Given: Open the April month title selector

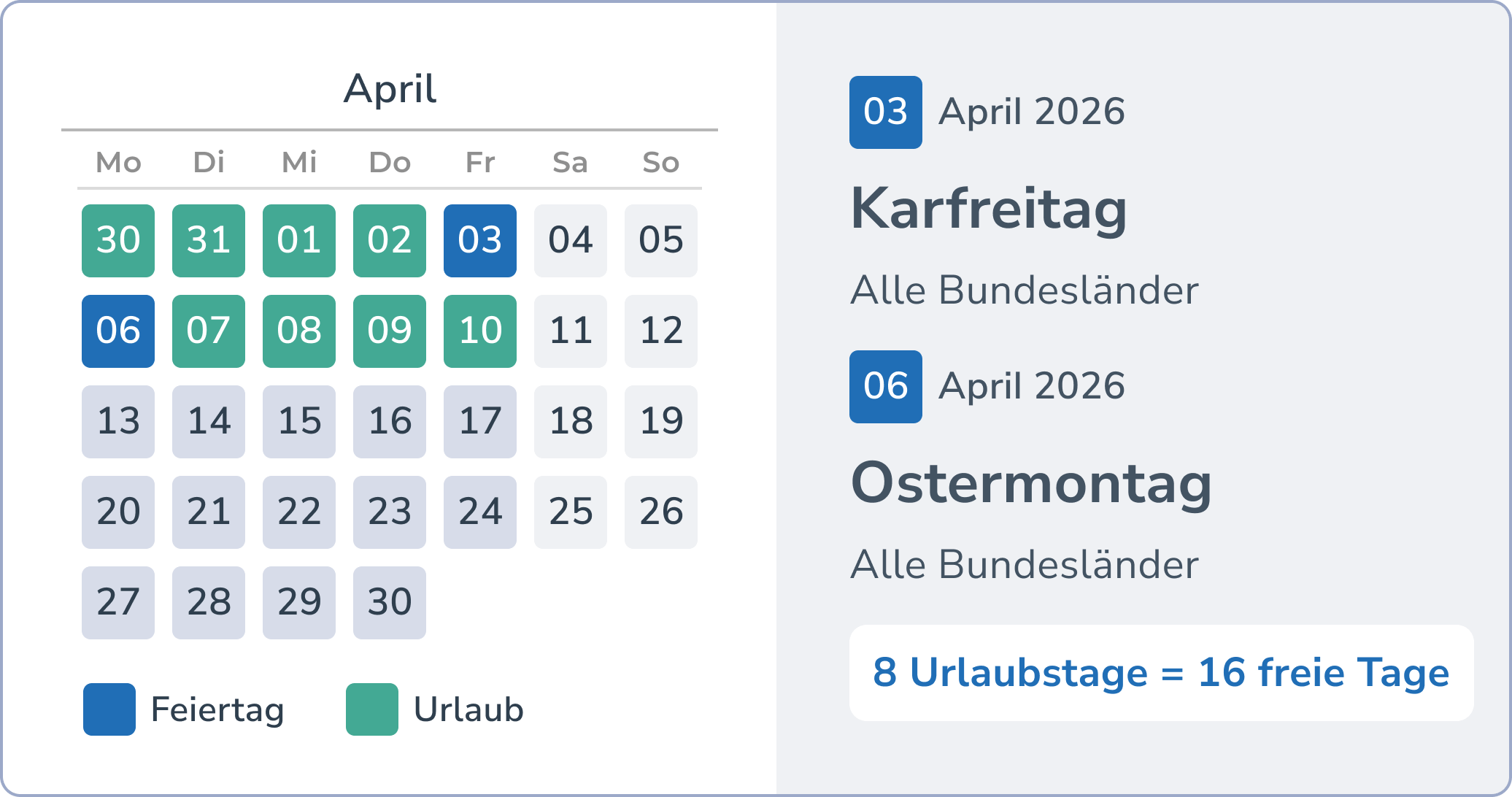Looking at the screenshot, I should pos(390,89).
